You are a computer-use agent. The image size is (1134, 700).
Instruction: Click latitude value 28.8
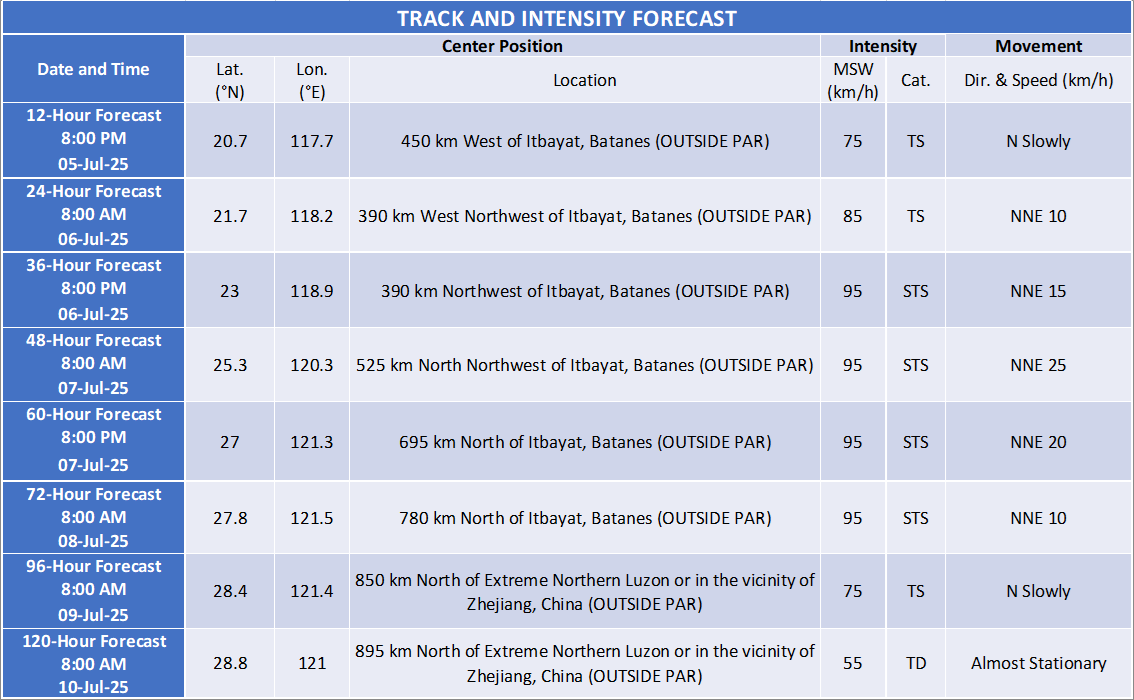coord(230,663)
